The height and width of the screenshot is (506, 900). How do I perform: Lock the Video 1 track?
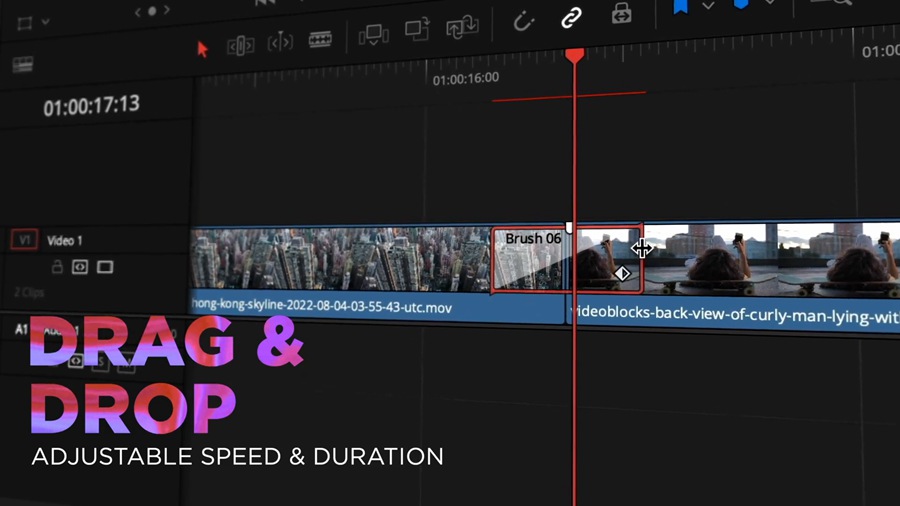(57, 267)
